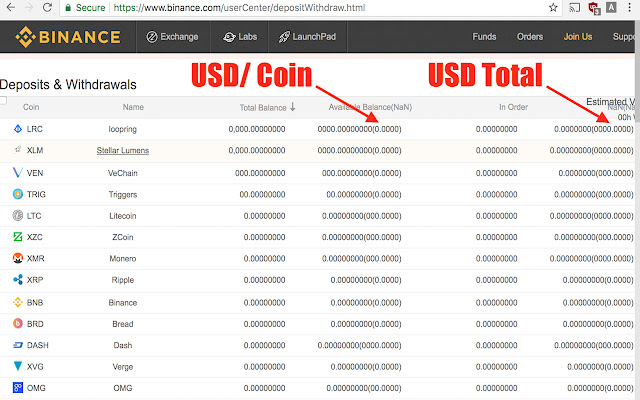Click the Name column header
The width and height of the screenshot is (640, 400).
[x=133, y=107]
